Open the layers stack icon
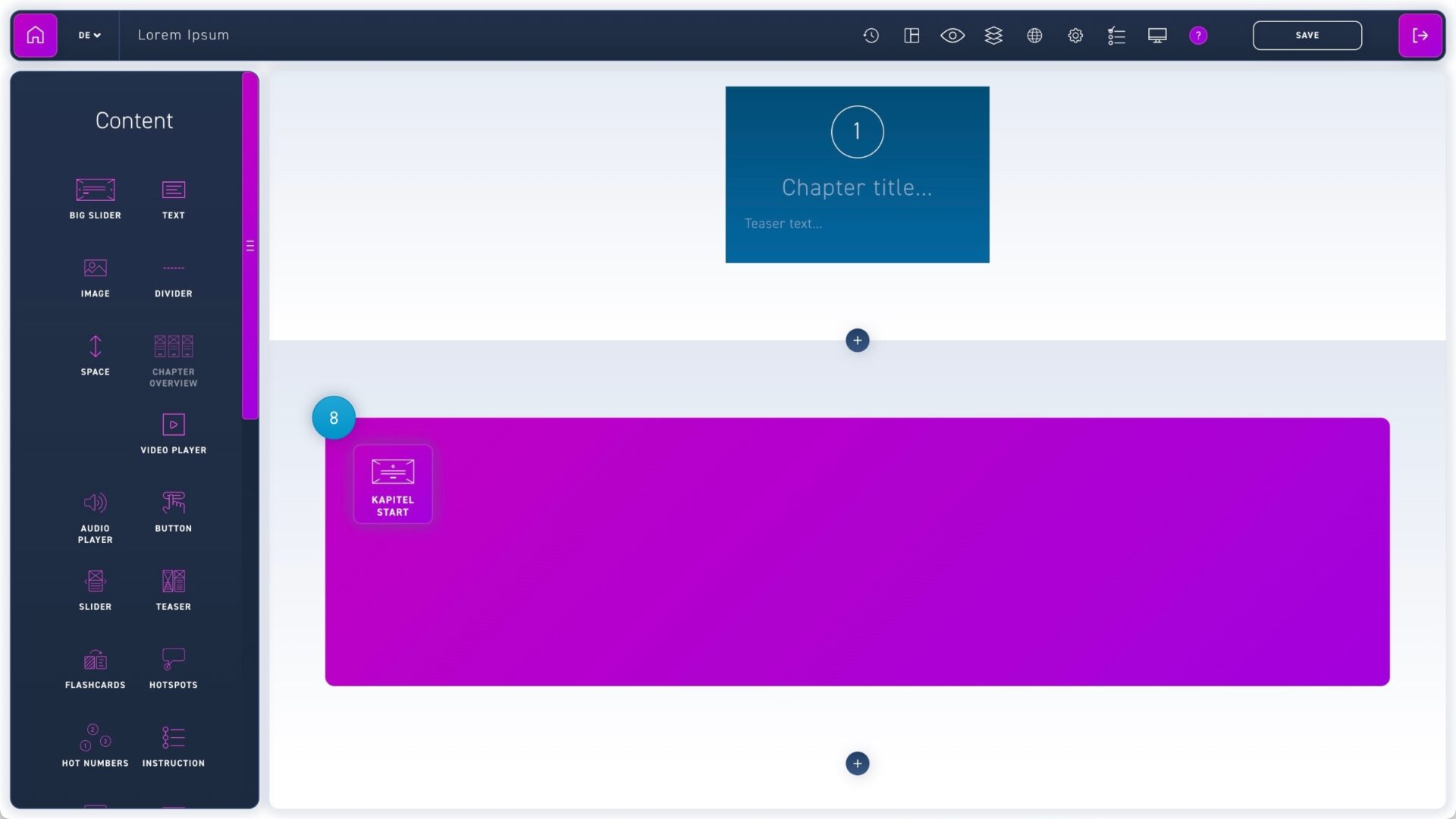 click(x=993, y=36)
